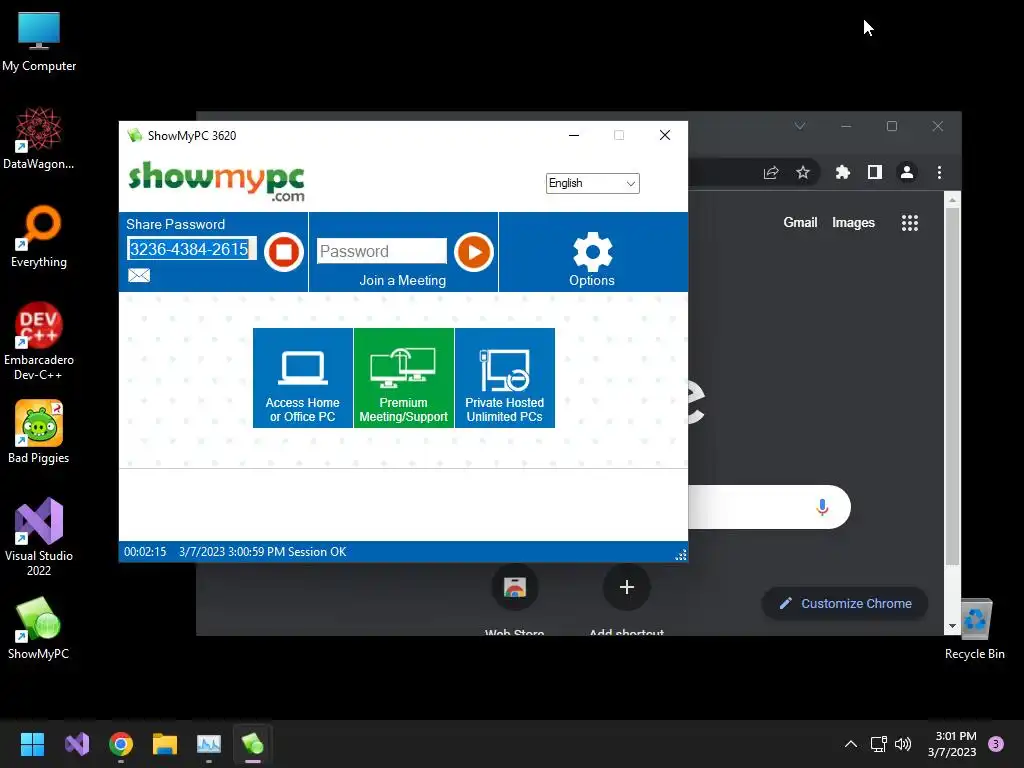Select Bad Piggies desktop icon
1024x768 pixels.
[39, 432]
